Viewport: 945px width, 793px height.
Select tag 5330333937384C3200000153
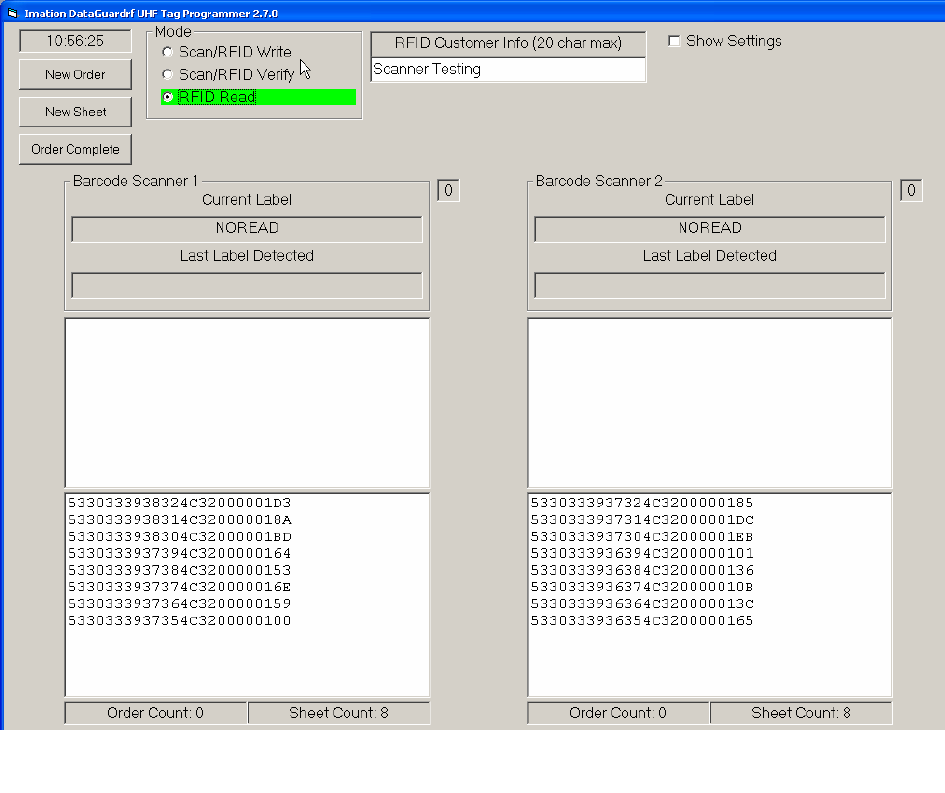(180, 570)
